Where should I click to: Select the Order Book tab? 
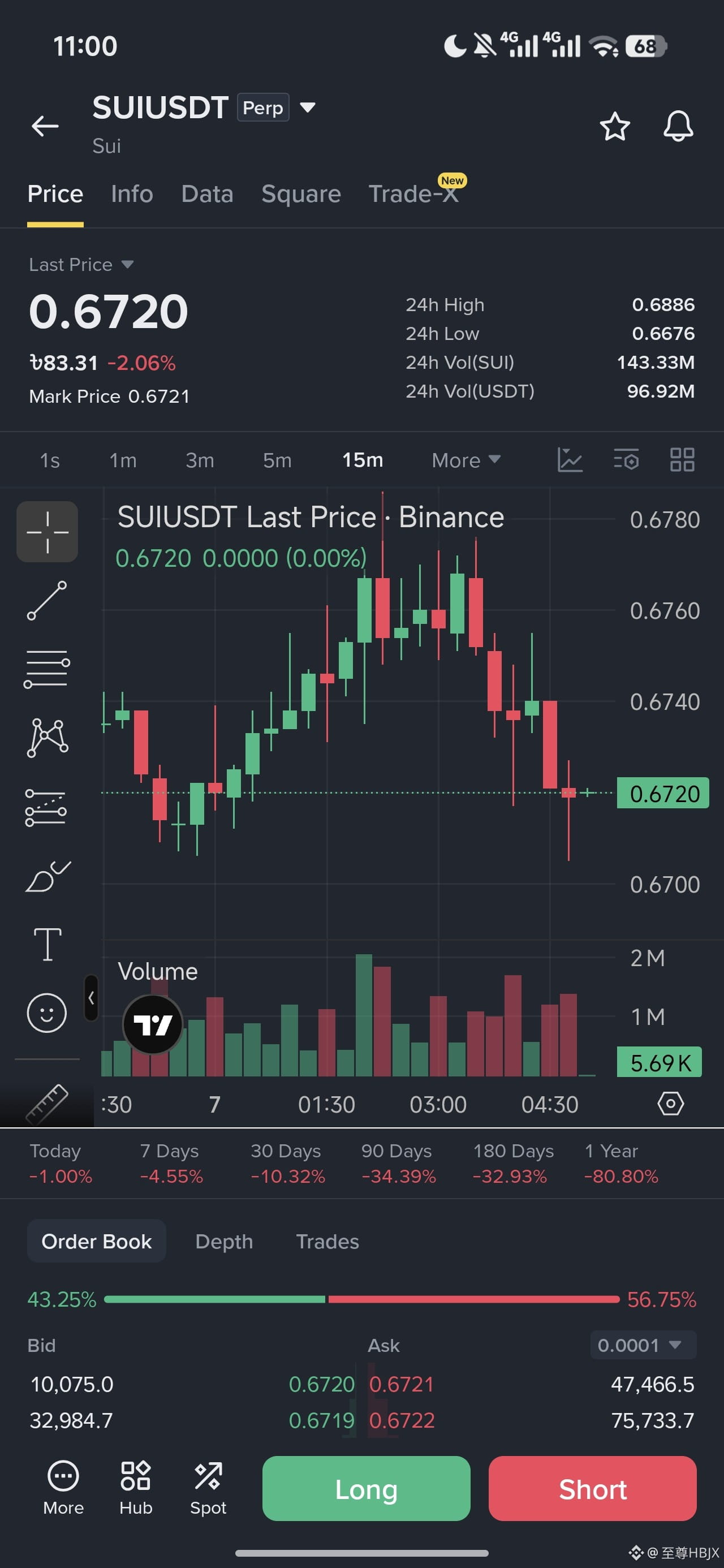coord(96,1240)
